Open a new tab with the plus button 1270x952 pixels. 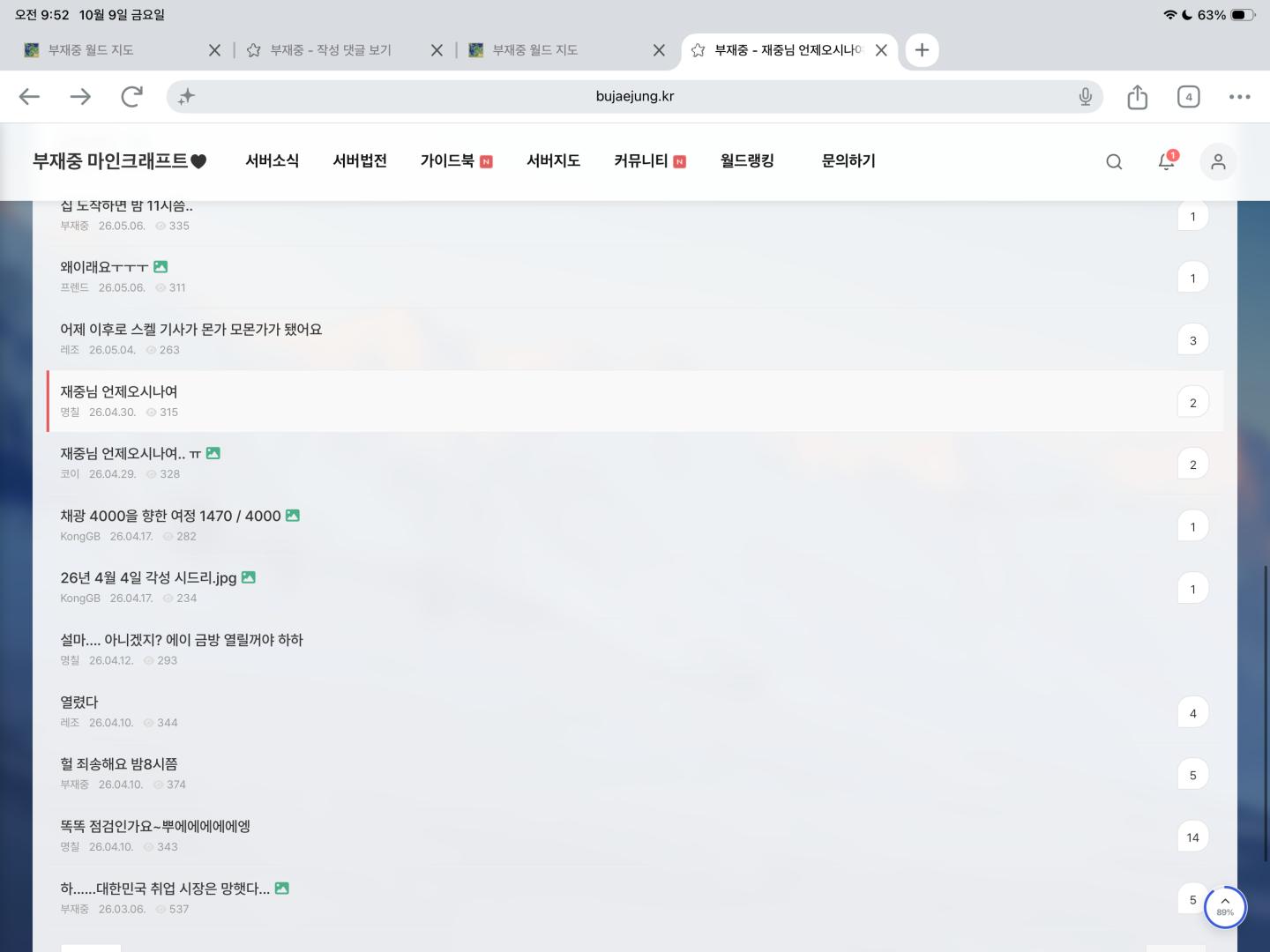pos(922,50)
